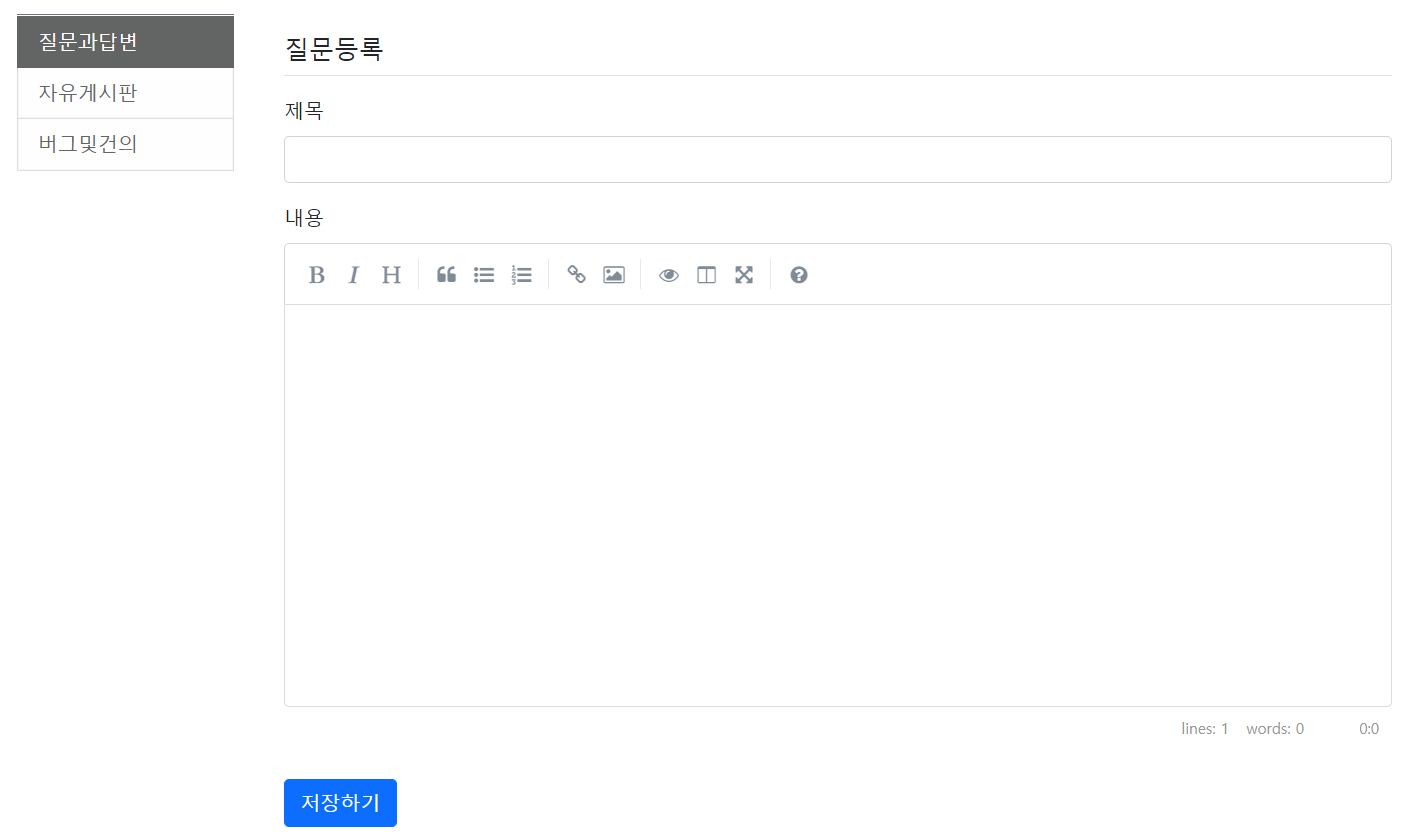Go to the 자유게시판 board
Viewport: 1422px width, 838px height.
pyautogui.click(x=126, y=93)
